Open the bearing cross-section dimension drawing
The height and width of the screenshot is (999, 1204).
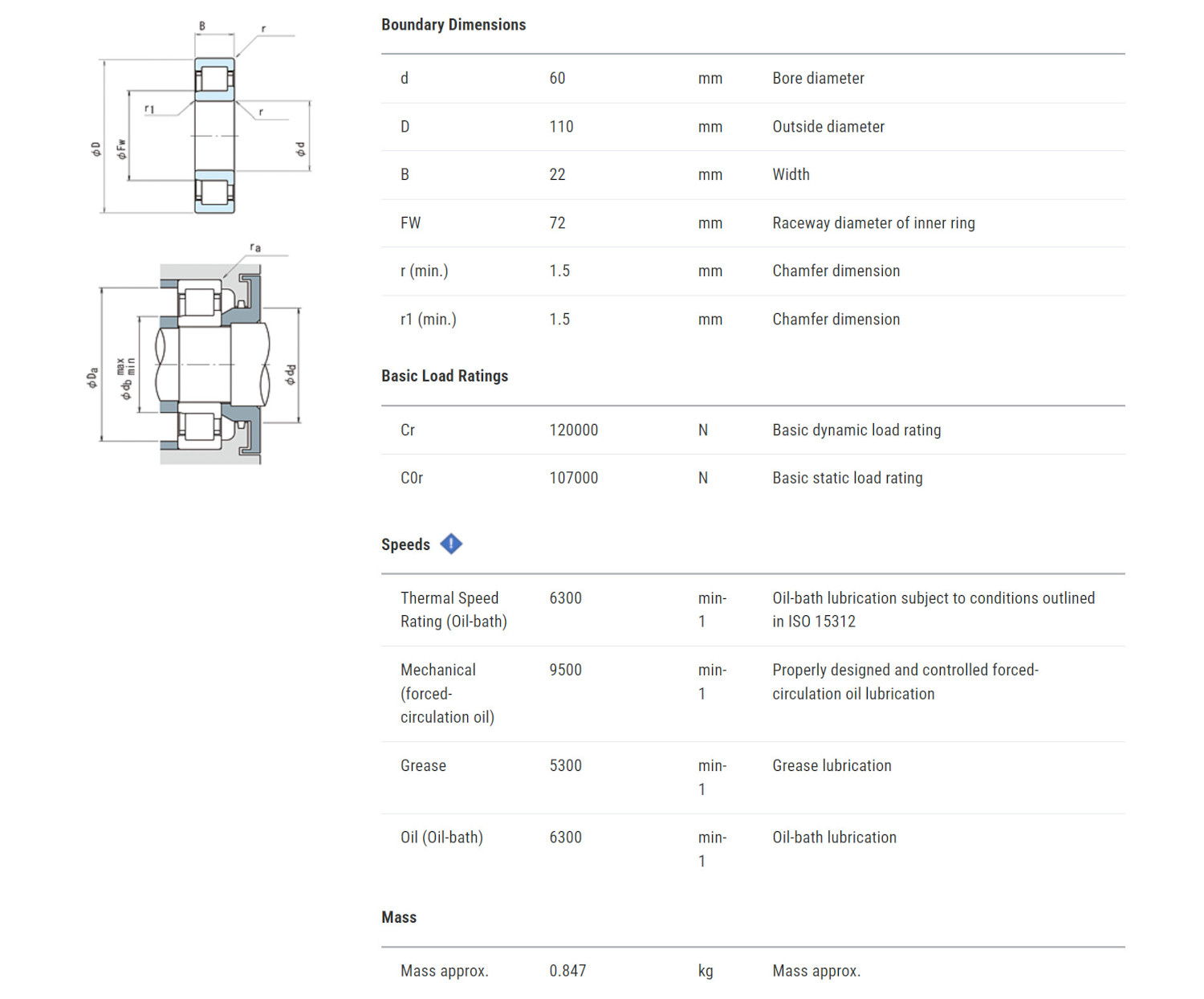pyautogui.click(x=201, y=124)
